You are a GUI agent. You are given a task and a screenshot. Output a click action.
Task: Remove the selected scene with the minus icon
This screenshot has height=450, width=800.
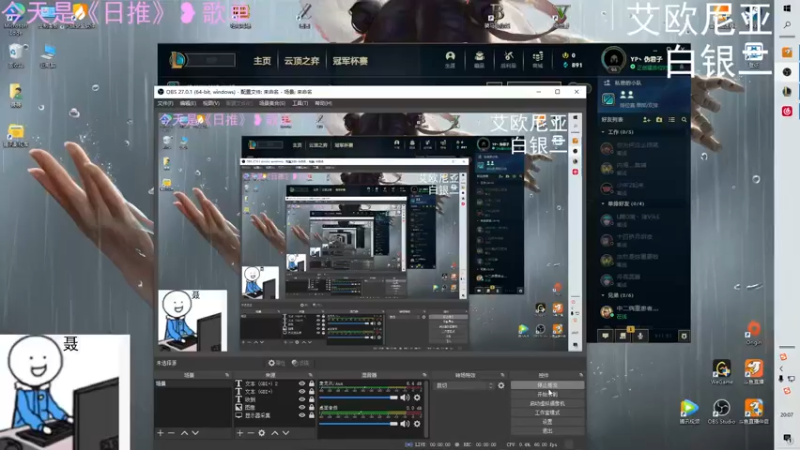tap(171, 433)
